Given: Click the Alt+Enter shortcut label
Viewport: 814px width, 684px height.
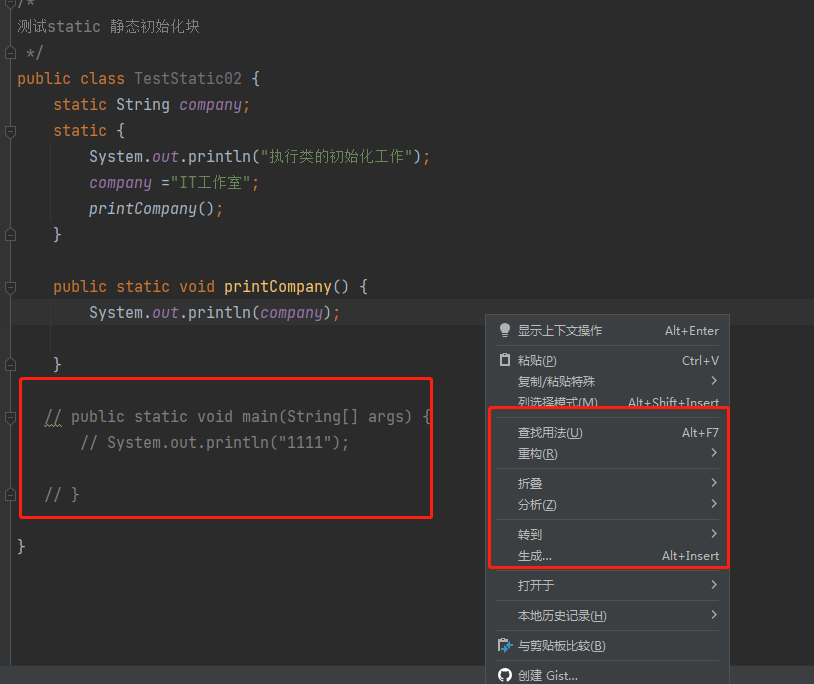Looking at the screenshot, I should (x=692, y=331).
